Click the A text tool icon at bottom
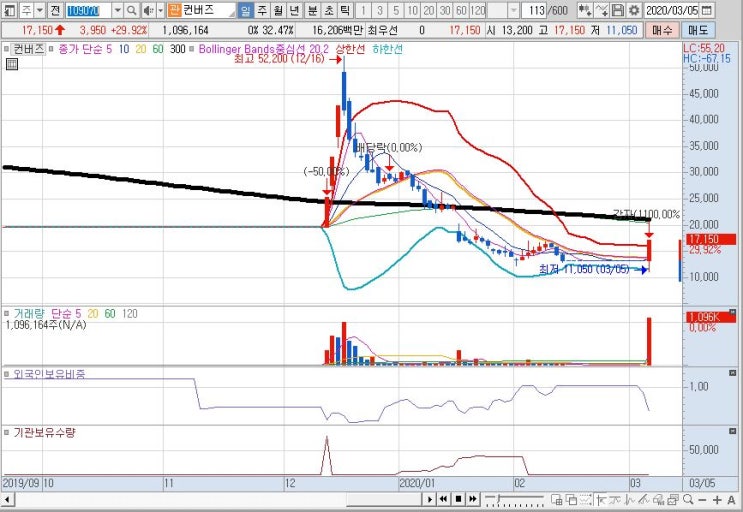Image resolution: width=743 pixels, height=512 pixels. coord(732,500)
